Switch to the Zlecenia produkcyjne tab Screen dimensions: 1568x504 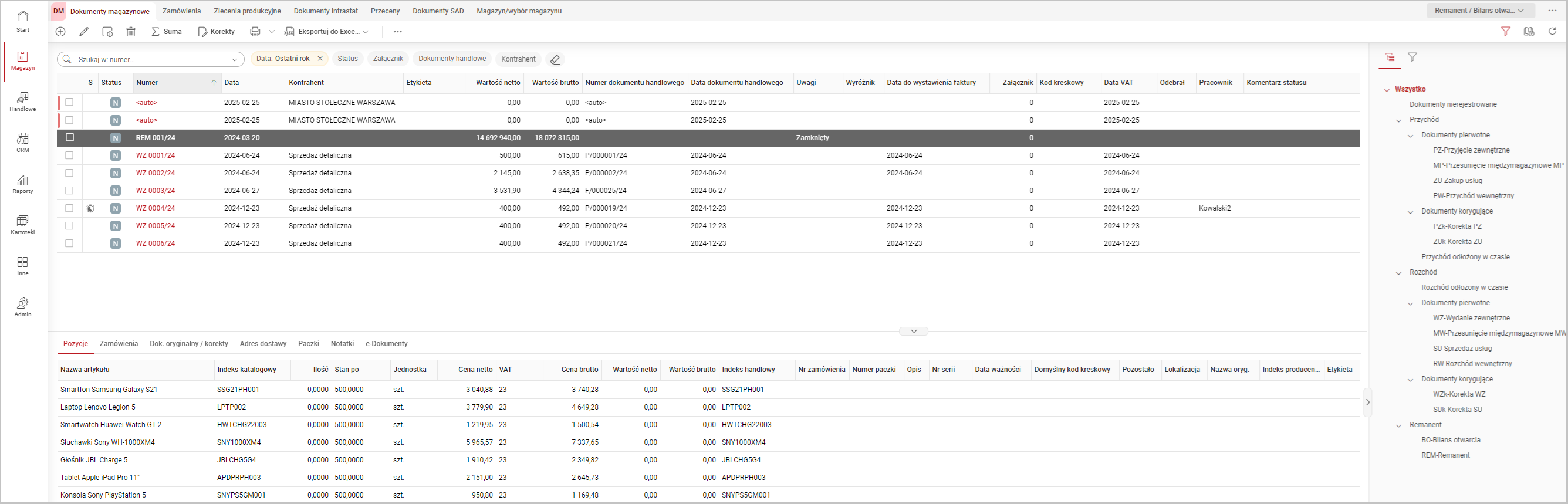(247, 11)
